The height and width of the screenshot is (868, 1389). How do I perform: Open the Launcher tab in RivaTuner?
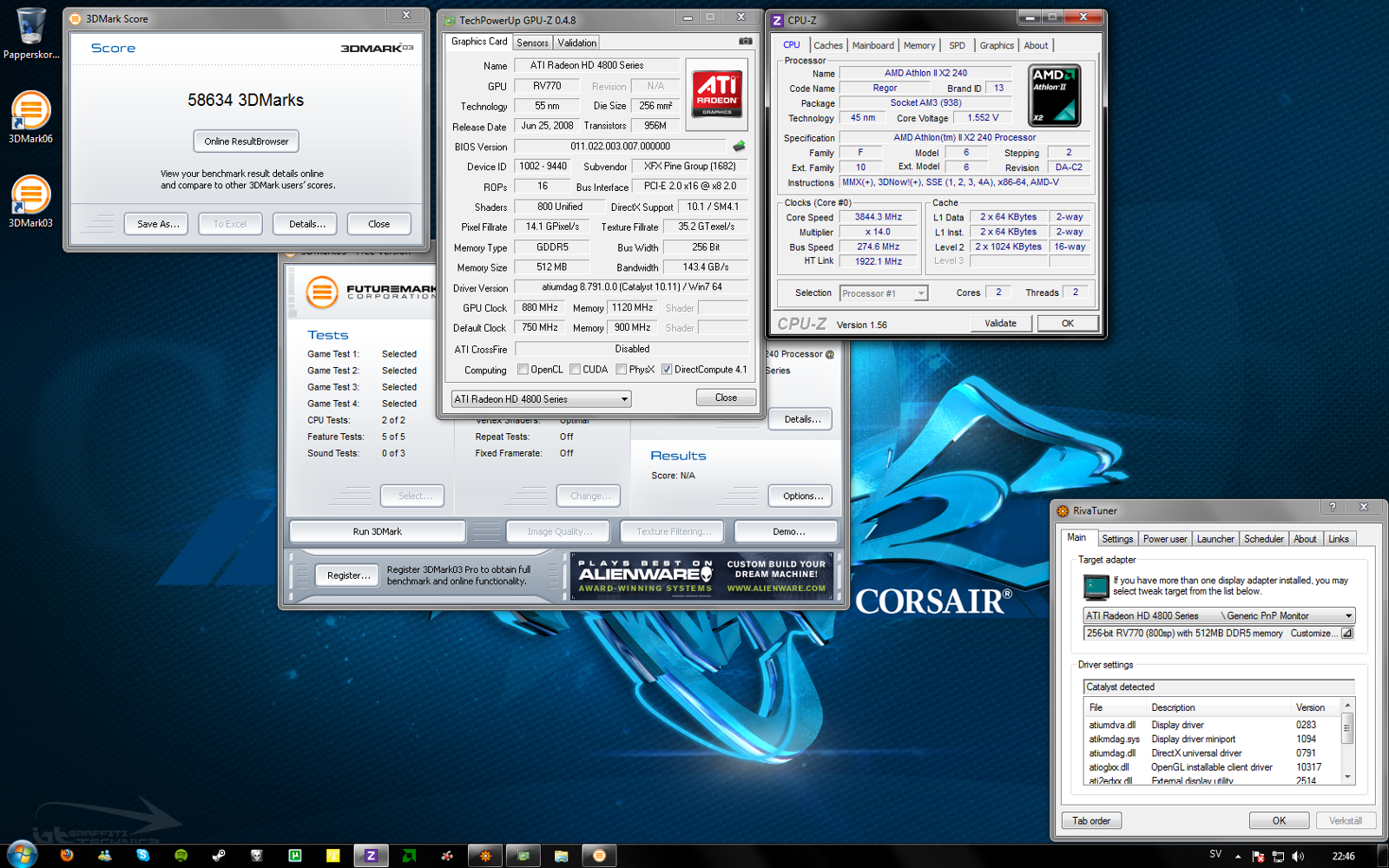(x=1215, y=539)
